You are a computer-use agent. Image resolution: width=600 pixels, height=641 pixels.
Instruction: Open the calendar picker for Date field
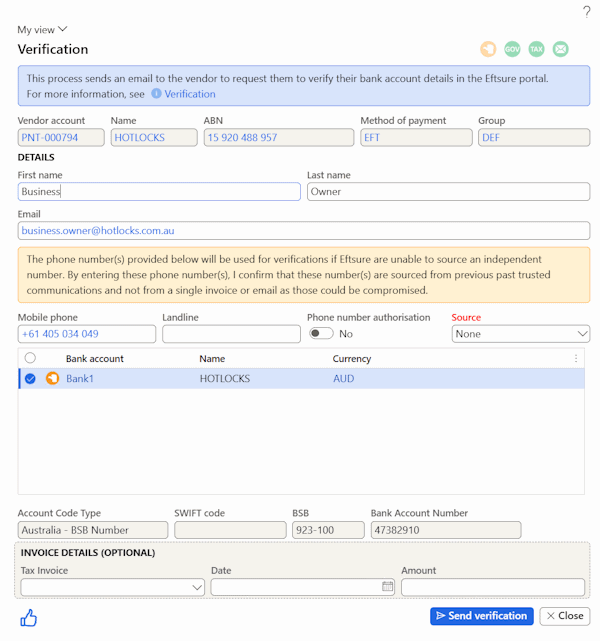pos(387,587)
